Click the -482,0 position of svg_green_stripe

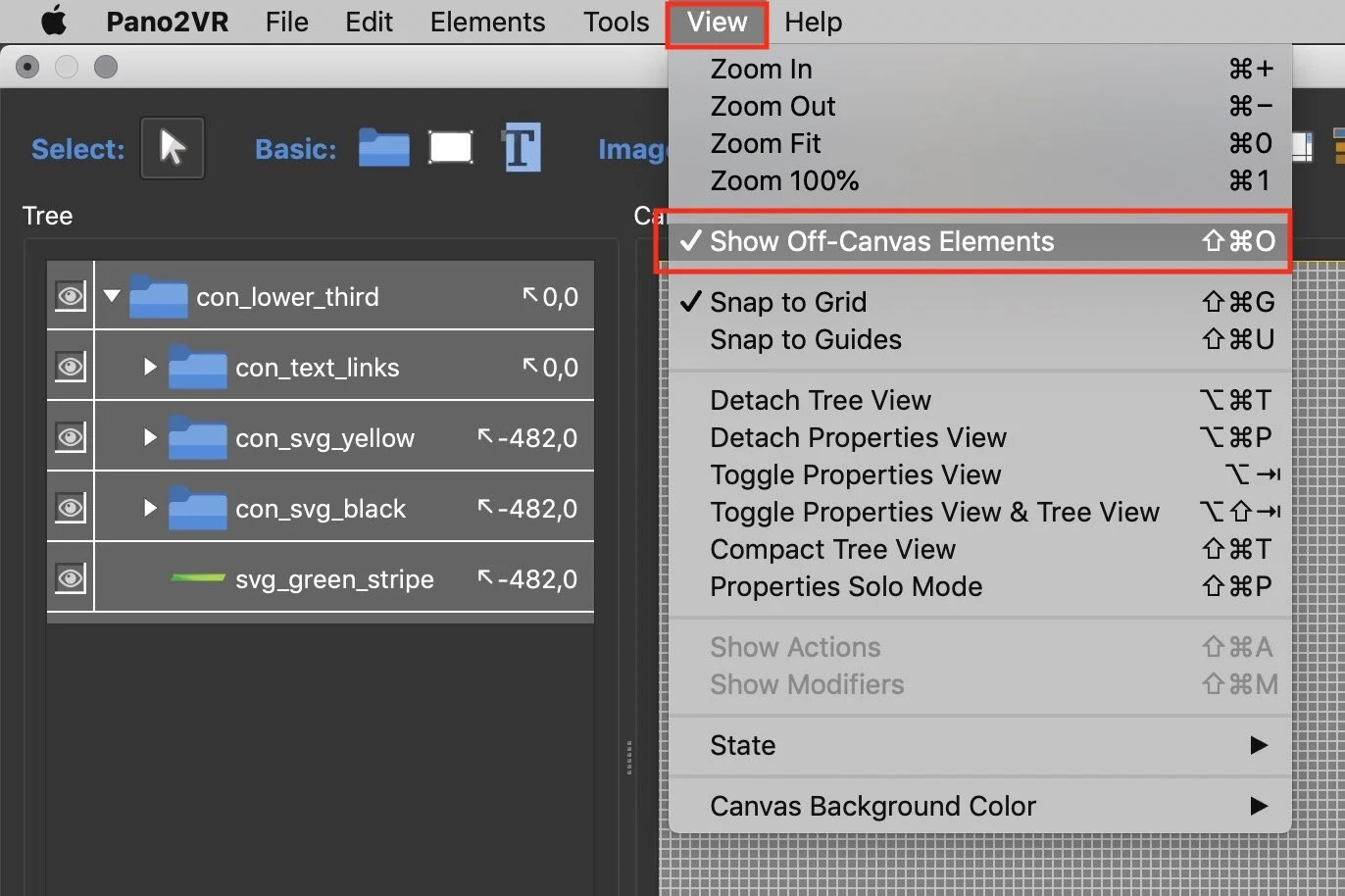pyautogui.click(x=527, y=578)
